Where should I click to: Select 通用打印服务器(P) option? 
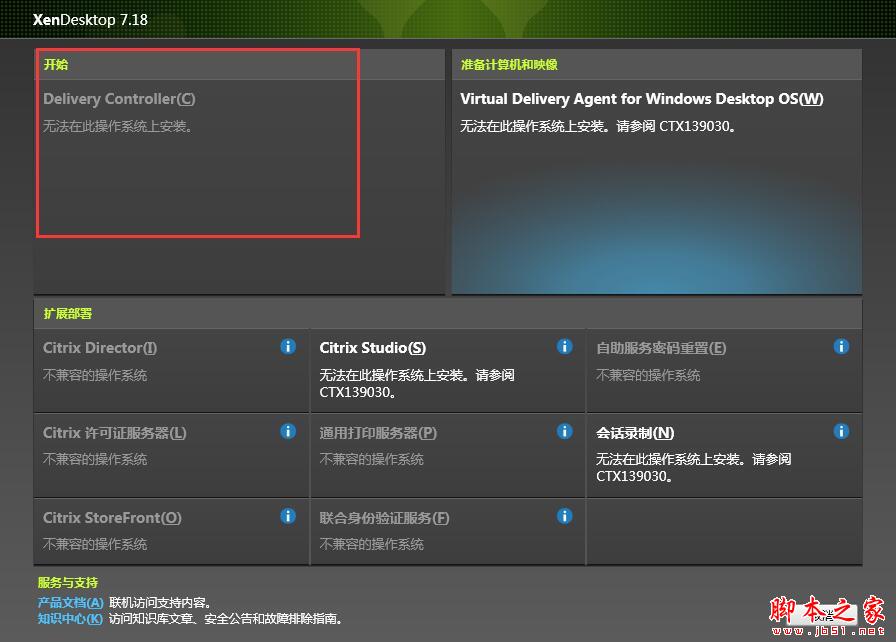coord(378,433)
